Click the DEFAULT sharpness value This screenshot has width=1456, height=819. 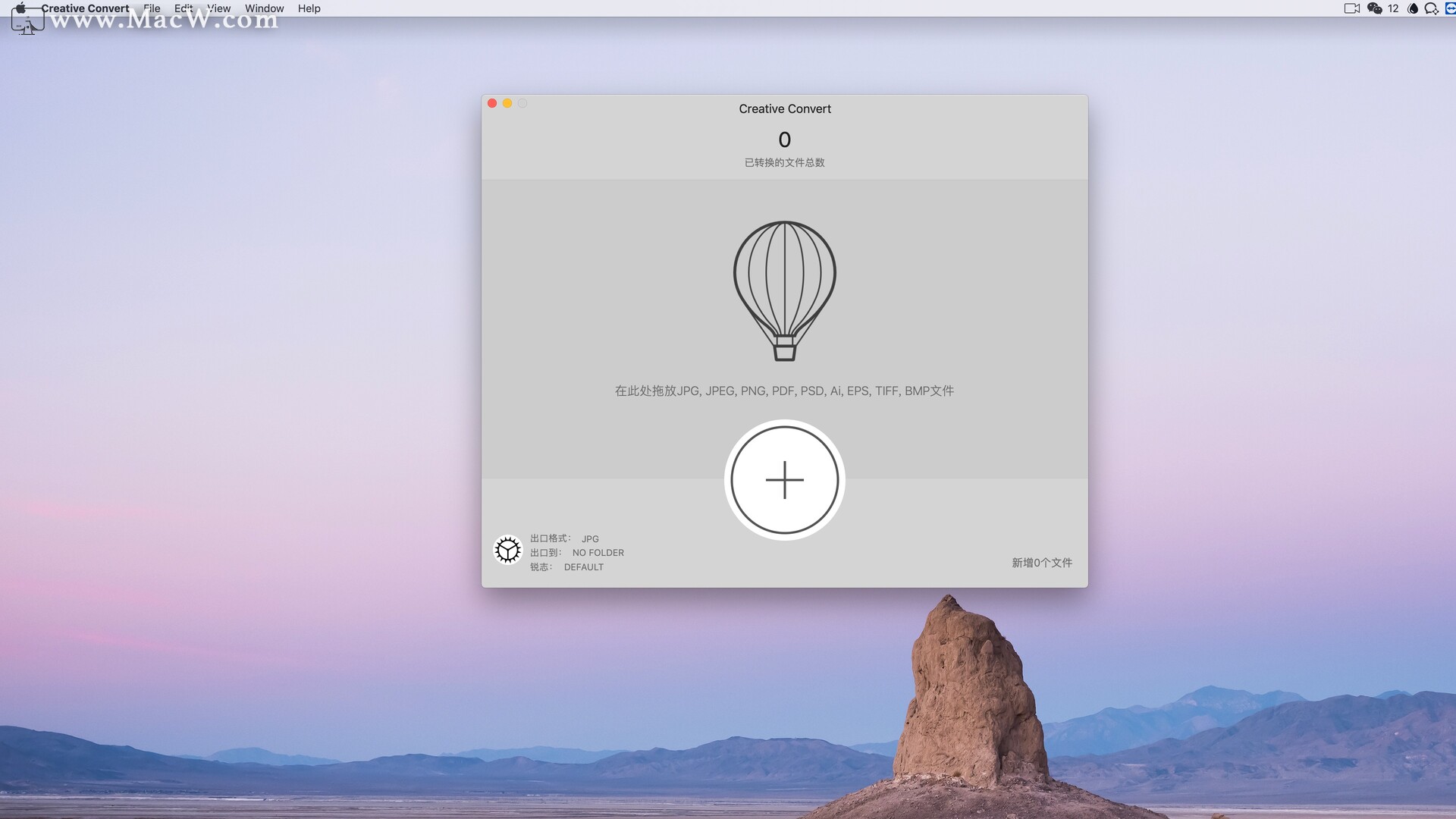[x=584, y=567]
